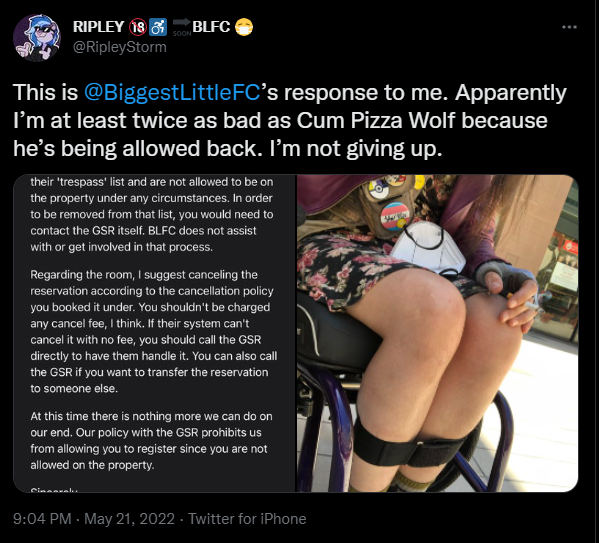599x543 pixels.
Task: Click the 18+ prohibited emoji in display name
Action: pyautogui.click(x=138, y=27)
